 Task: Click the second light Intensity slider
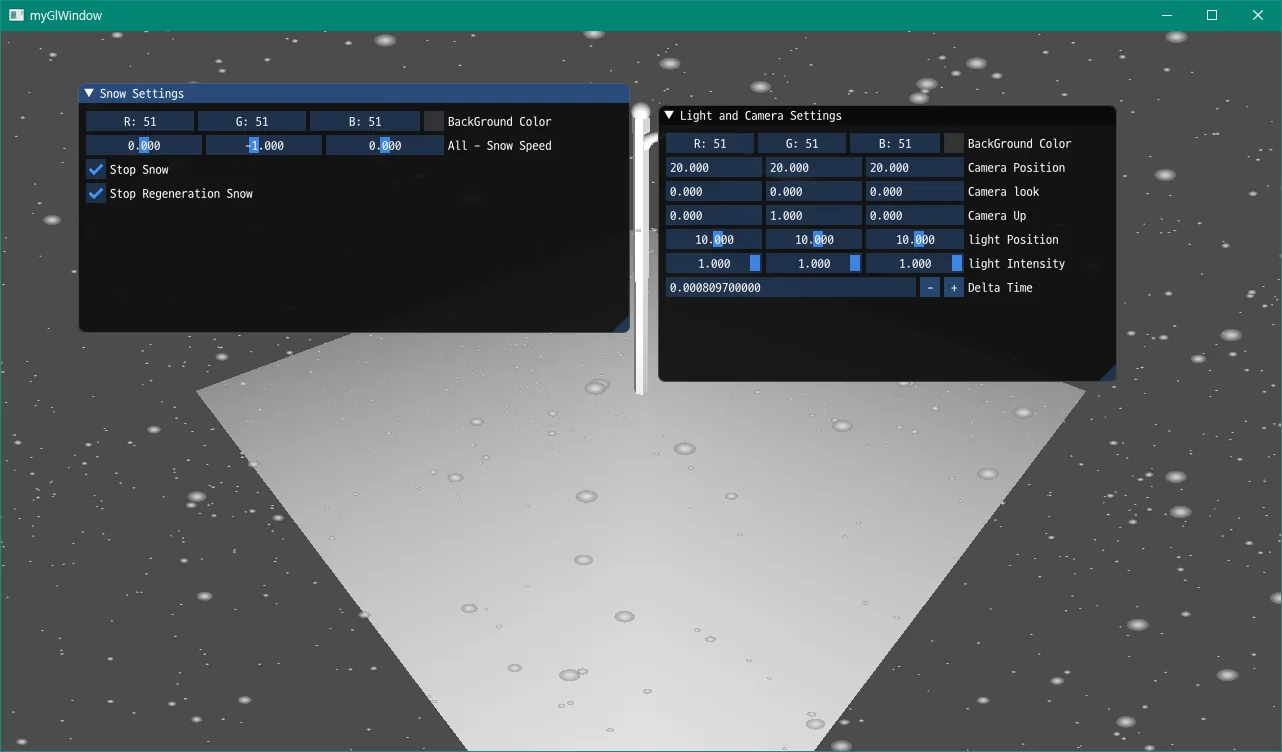point(814,263)
